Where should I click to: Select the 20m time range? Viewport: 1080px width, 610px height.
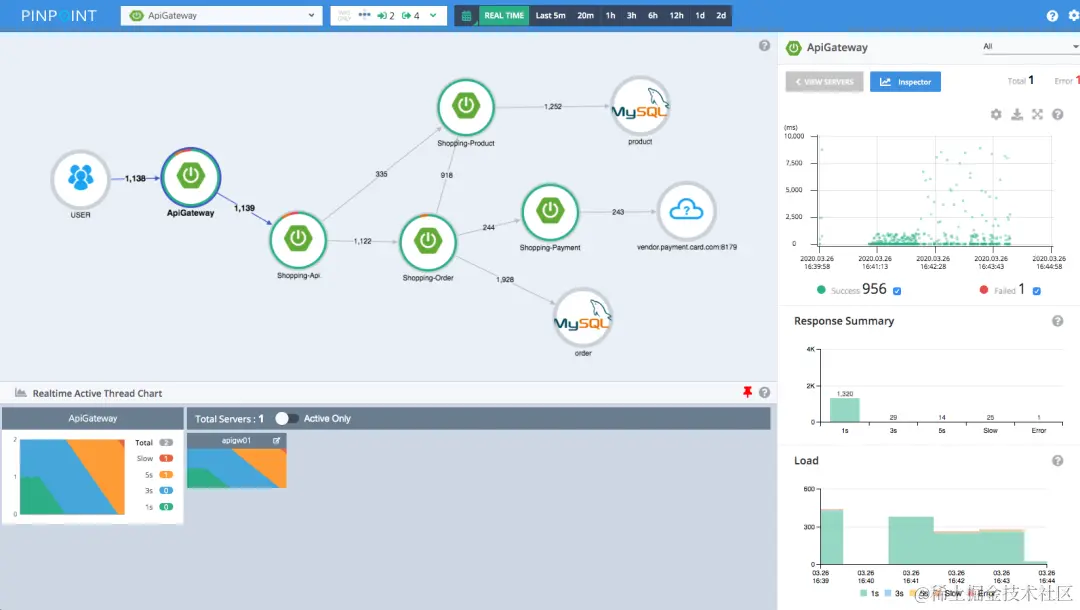coord(585,15)
